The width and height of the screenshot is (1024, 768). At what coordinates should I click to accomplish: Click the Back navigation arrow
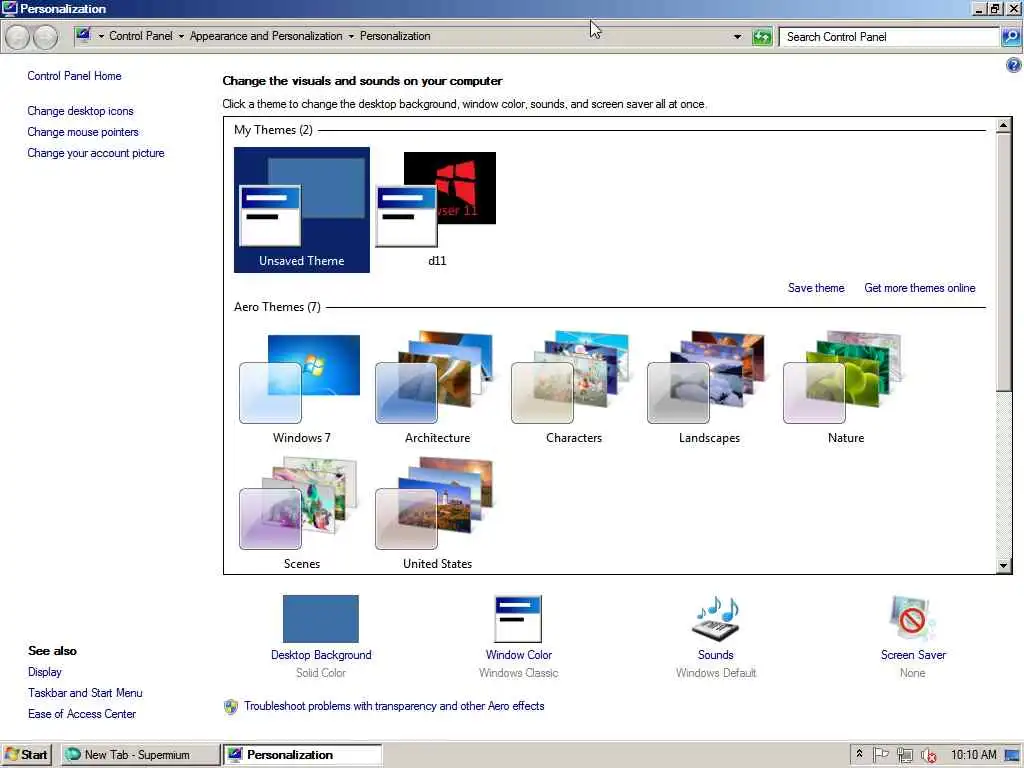click(18, 37)
